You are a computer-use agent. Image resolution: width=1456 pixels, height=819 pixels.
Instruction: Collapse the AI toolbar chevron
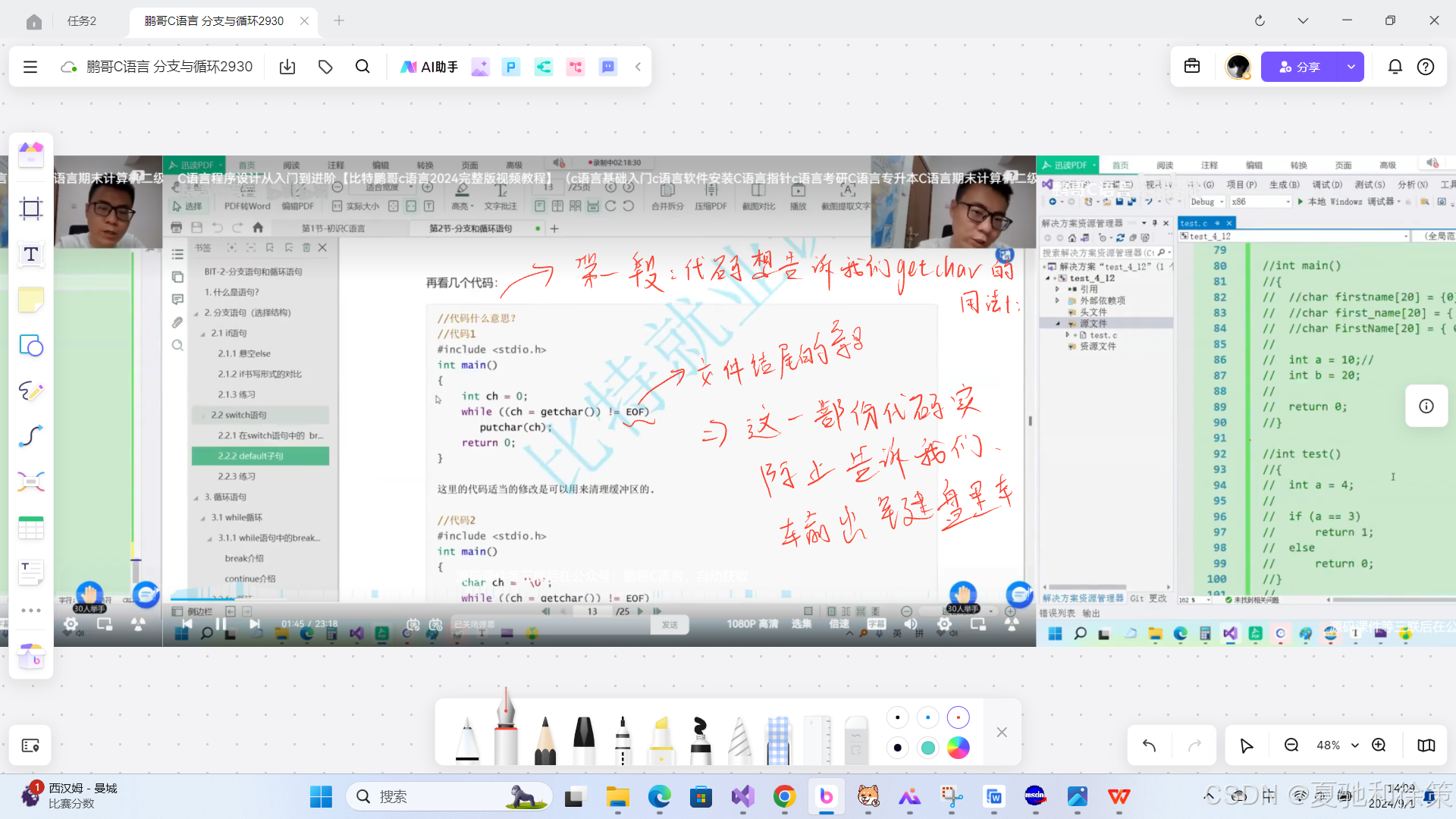point(639,67)
